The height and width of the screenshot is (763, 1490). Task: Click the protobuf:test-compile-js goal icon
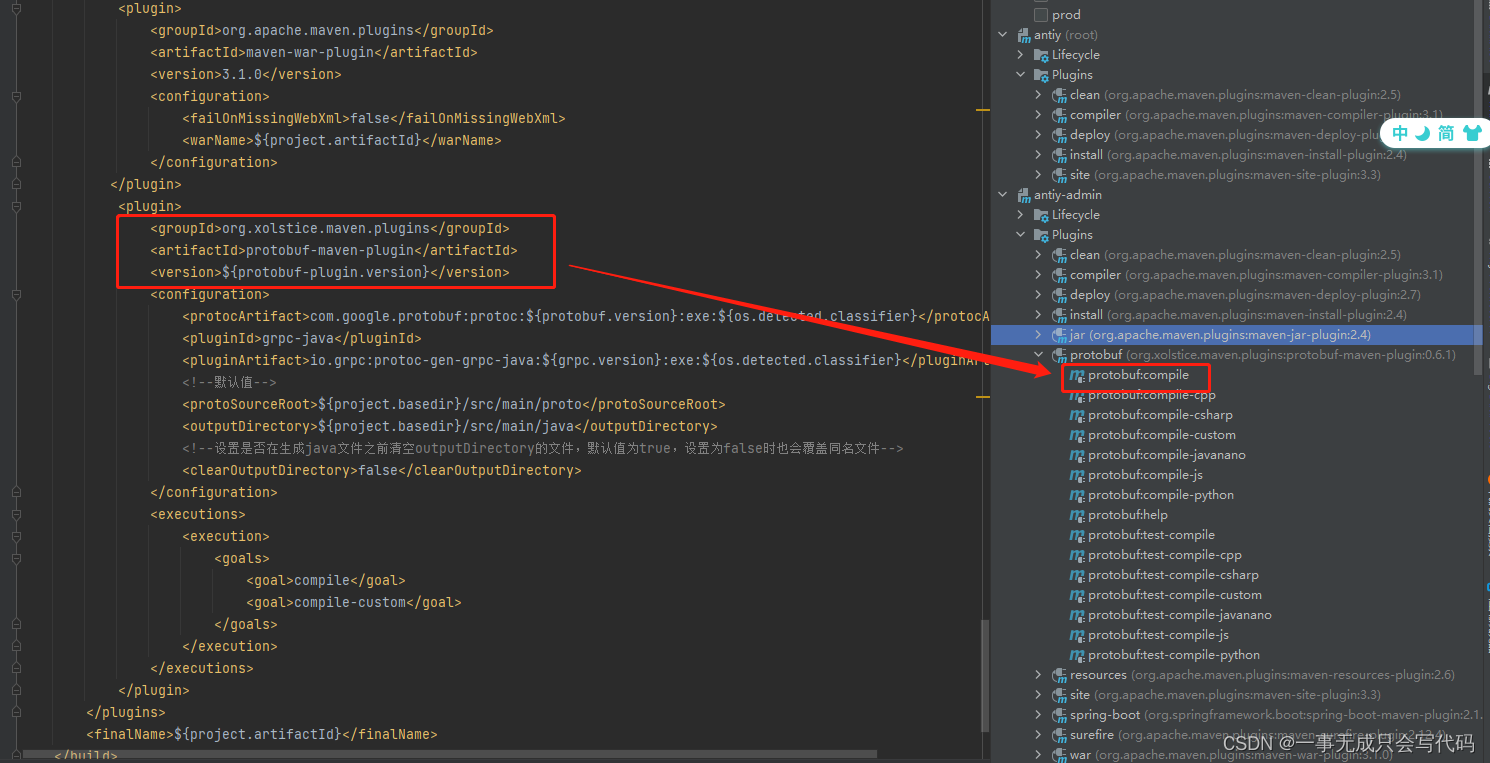1077,635
